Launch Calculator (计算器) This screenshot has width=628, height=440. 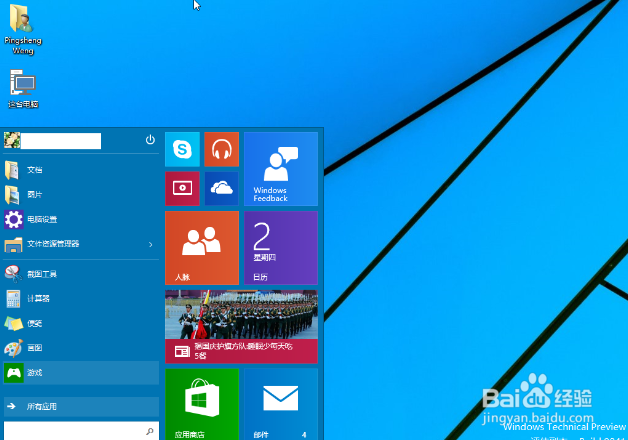coord(81,299)
